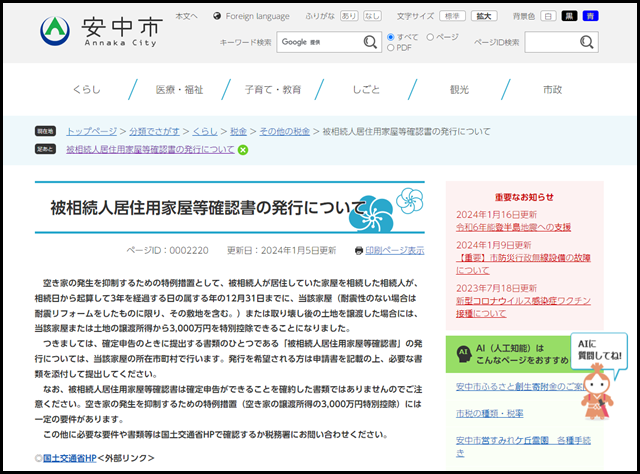Open the 観光 navigation menu
Image resolution: width=640 pixels, height=474 pixels.
point(459,89)
